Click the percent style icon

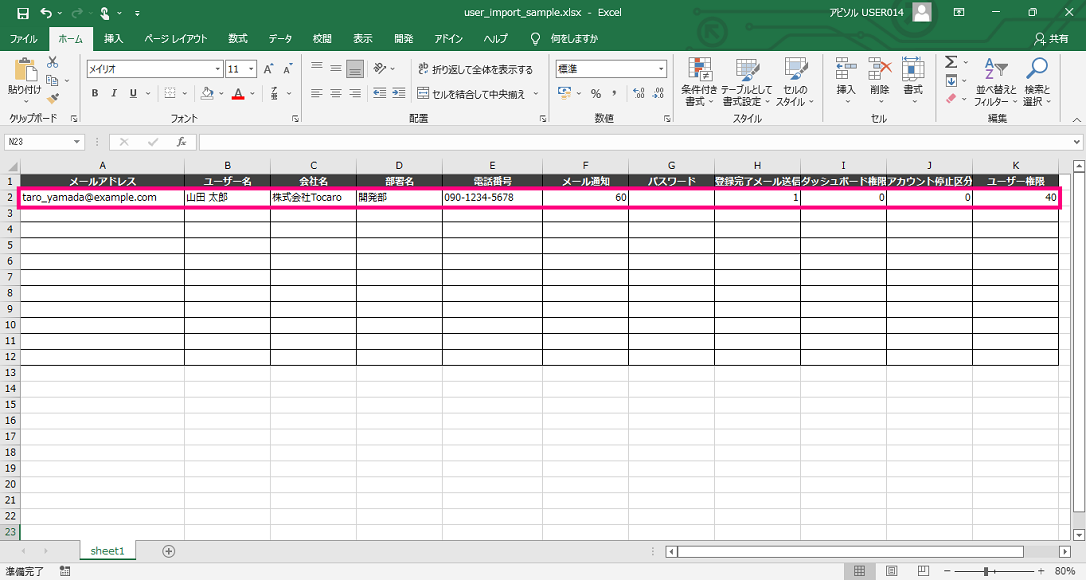click(x=595, y=93)
